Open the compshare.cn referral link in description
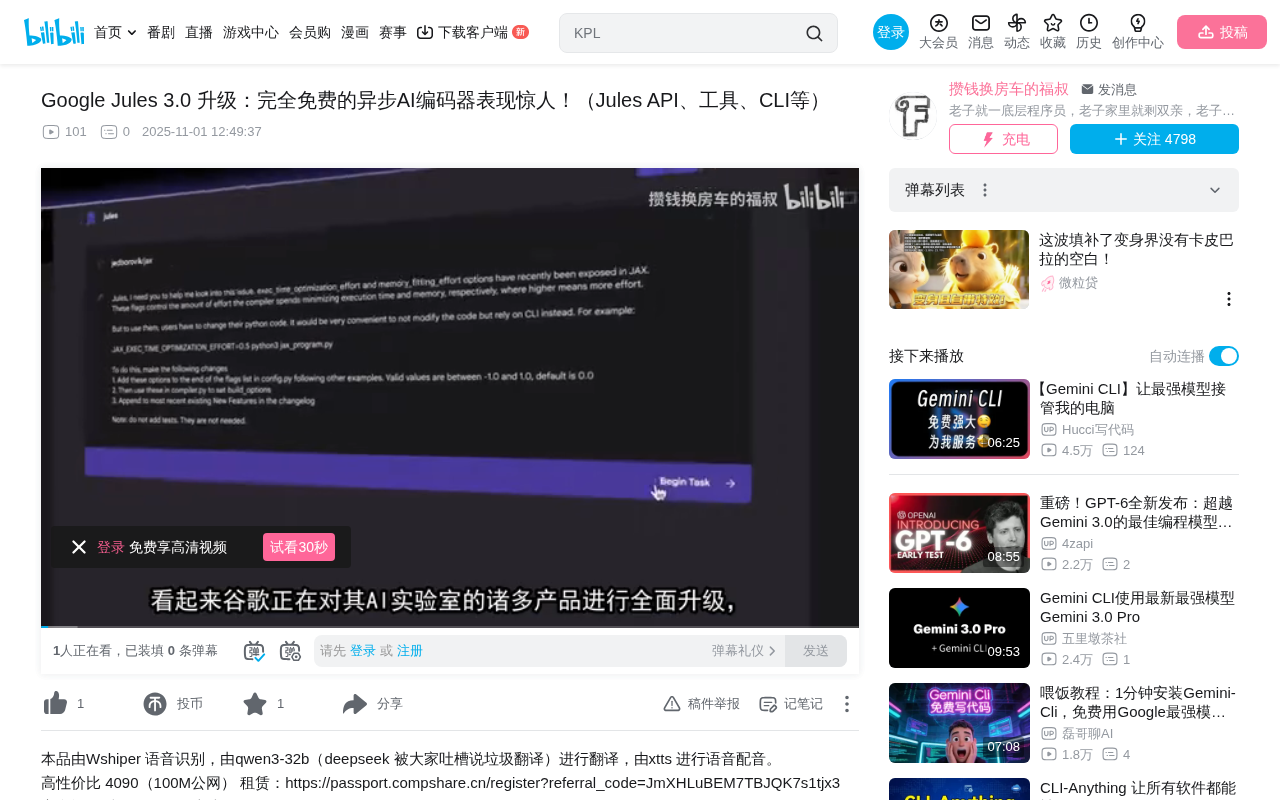1280x800 pixels. (562, 782)
